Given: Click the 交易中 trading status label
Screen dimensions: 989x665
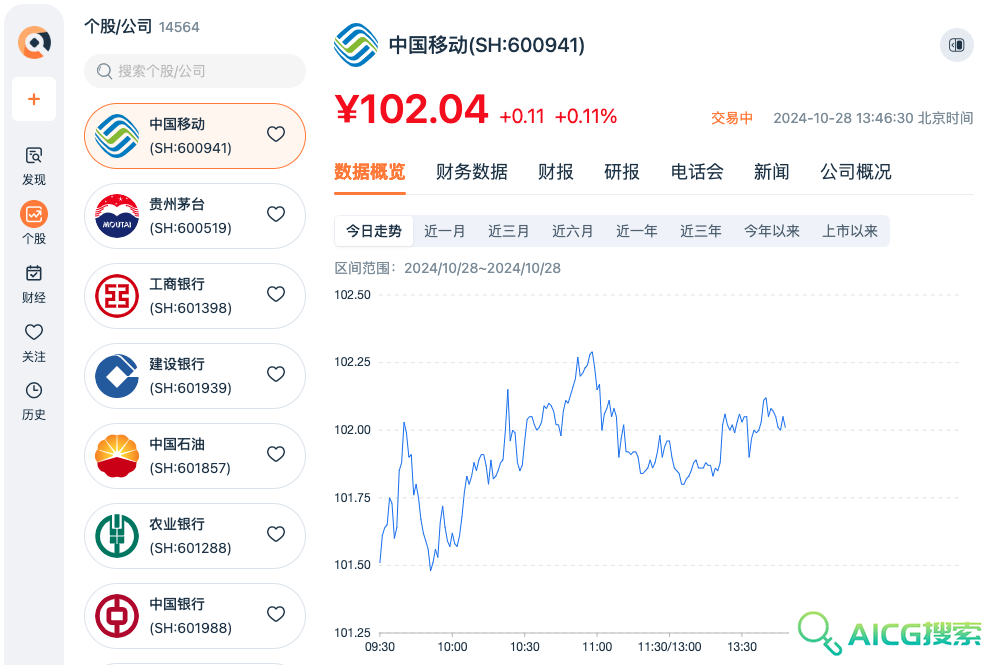Looking at the screenshot, I should click(732, 118).
